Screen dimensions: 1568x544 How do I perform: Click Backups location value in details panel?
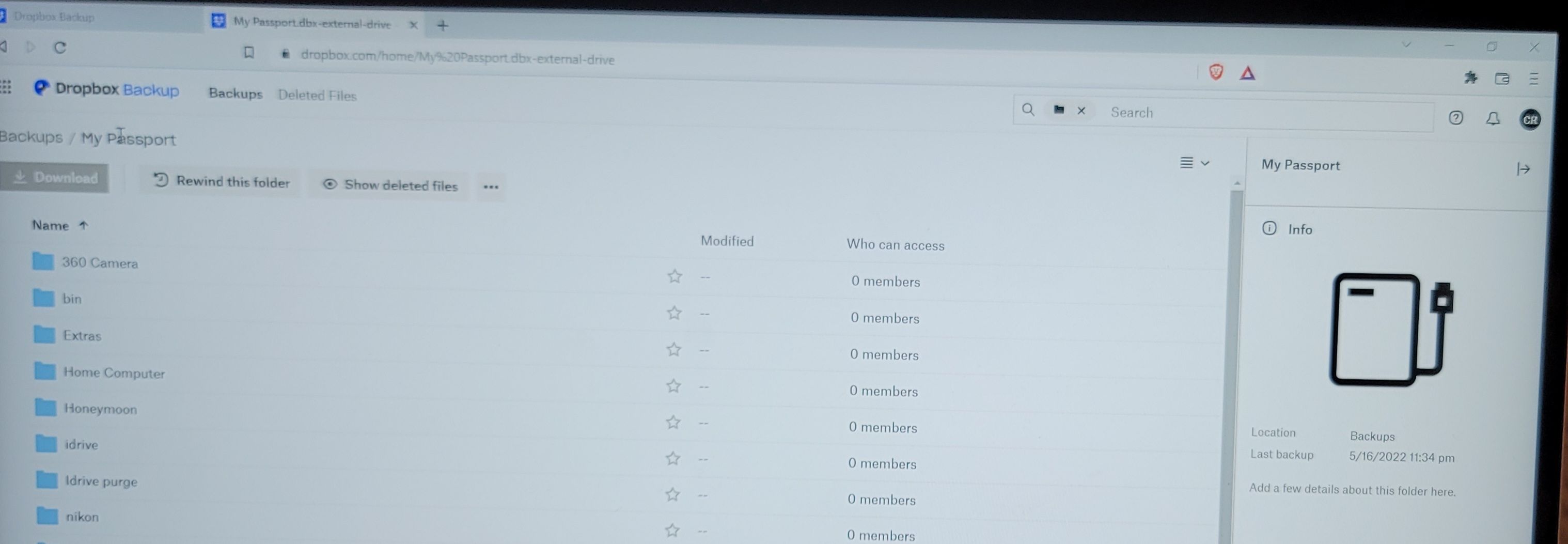pyautogui.click(x=1372, y=436)
